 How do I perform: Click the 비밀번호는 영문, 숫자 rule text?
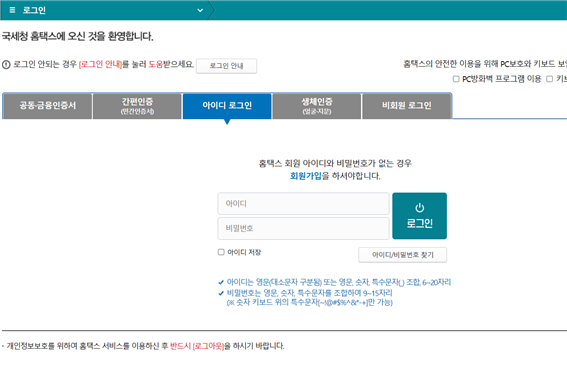coord(310,293)
